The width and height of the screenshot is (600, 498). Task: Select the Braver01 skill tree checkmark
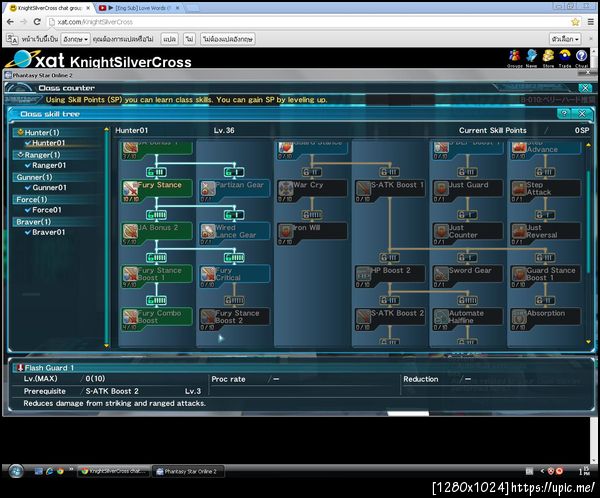(28, 232)
